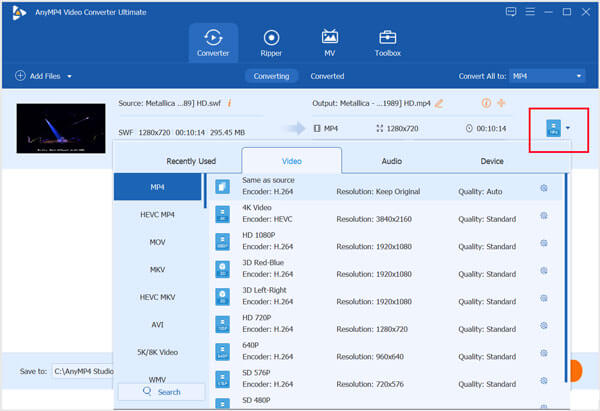Select AVI in the format list

[157, 325]
